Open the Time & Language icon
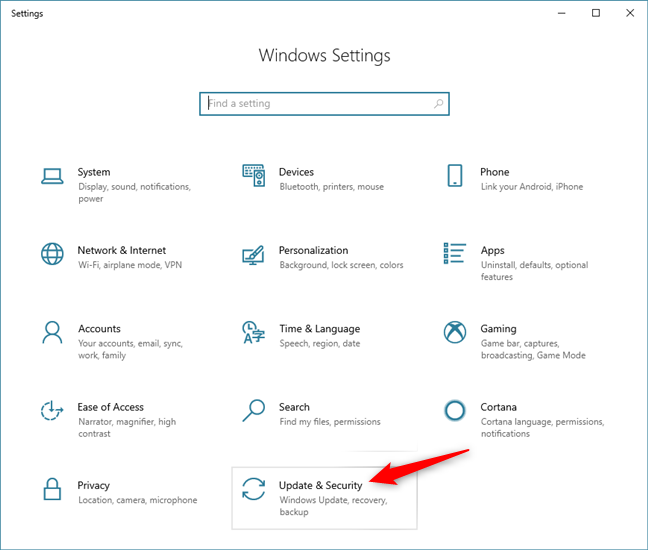The width and height of the screenshot is (648, 550). 254,332
